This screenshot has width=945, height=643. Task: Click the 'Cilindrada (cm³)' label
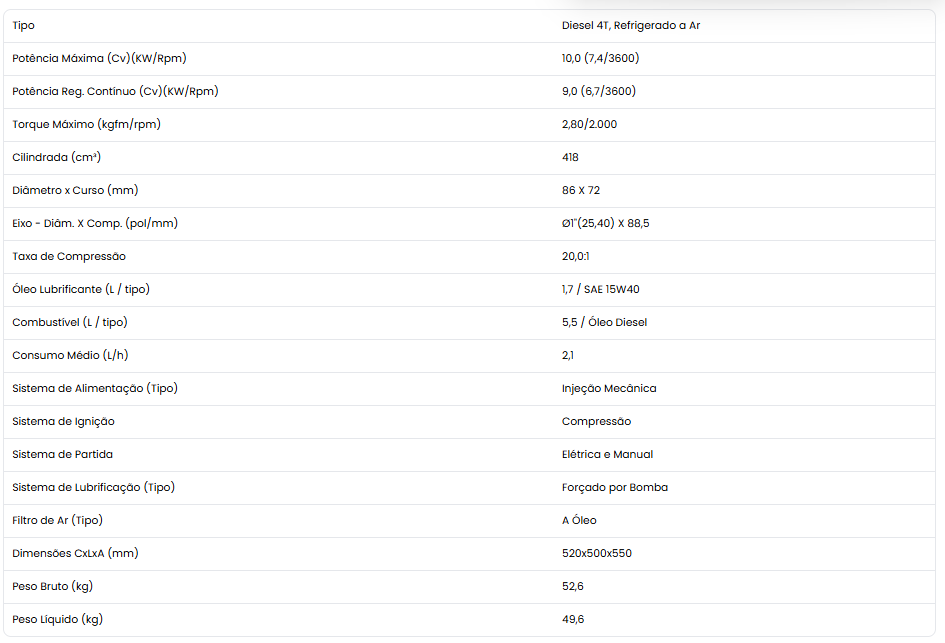[57, 157]
